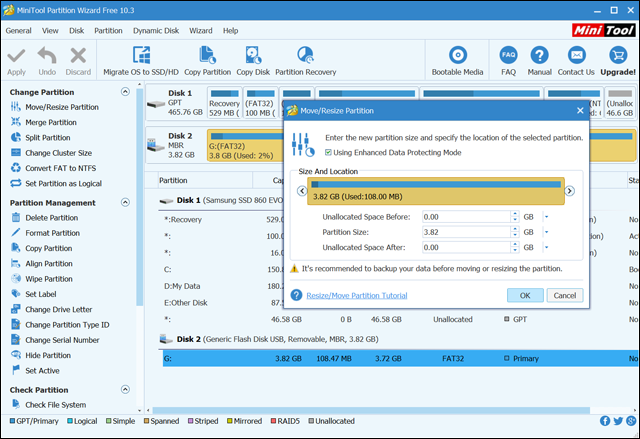Click Partition Size spinner arrows
The height and width of the screenshot is (439, 640).
[x=515, y=232]
